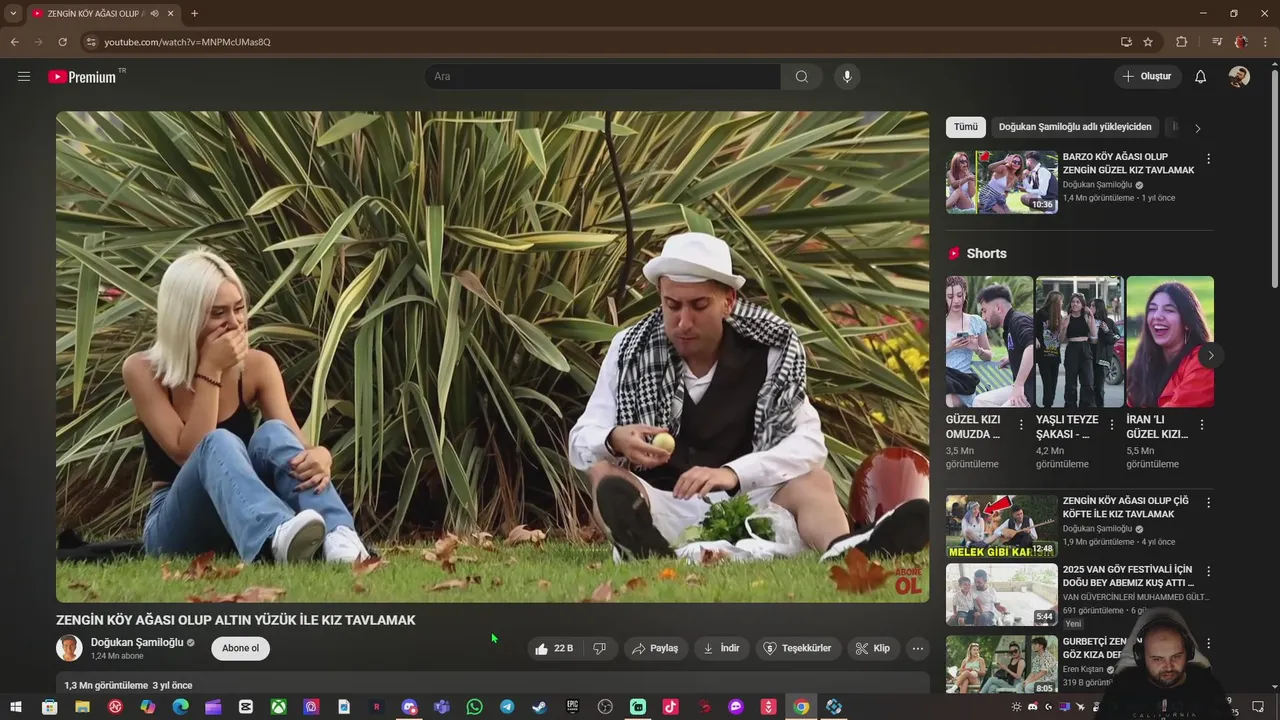Click the search magnifier button
1280x720 pixels.
click(802, 76)
